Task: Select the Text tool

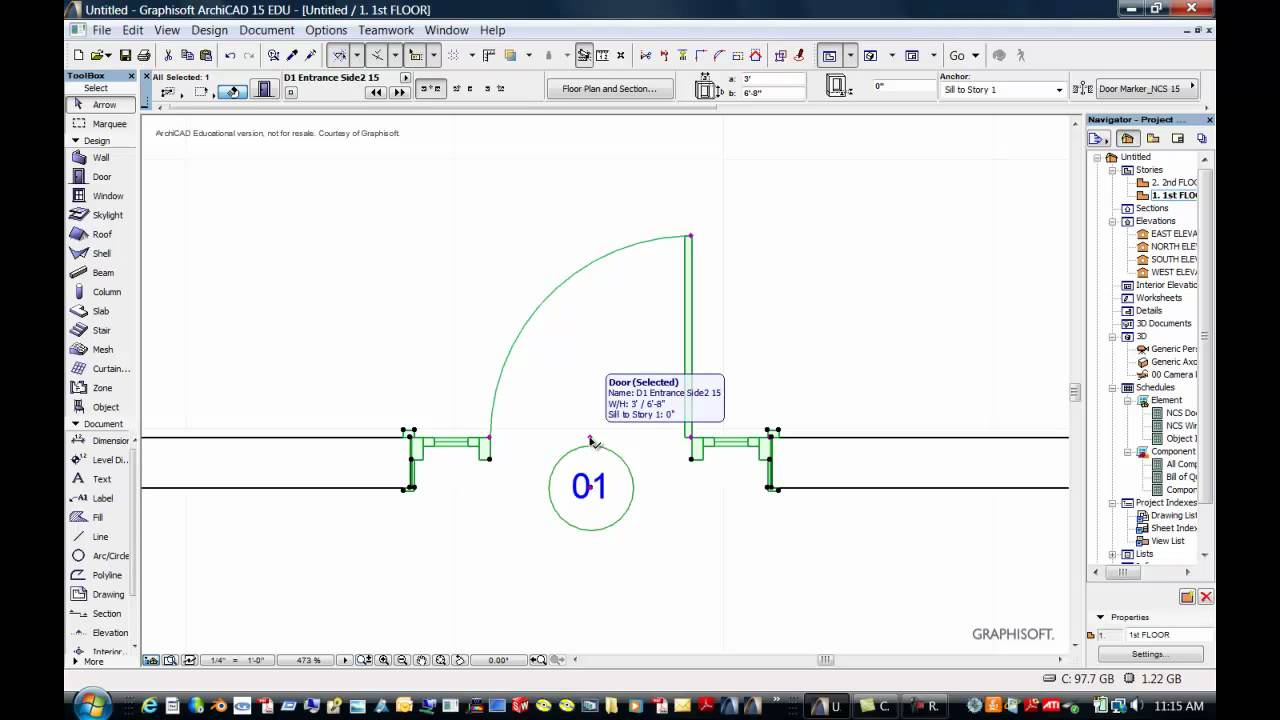Action: tap(101, 479)
